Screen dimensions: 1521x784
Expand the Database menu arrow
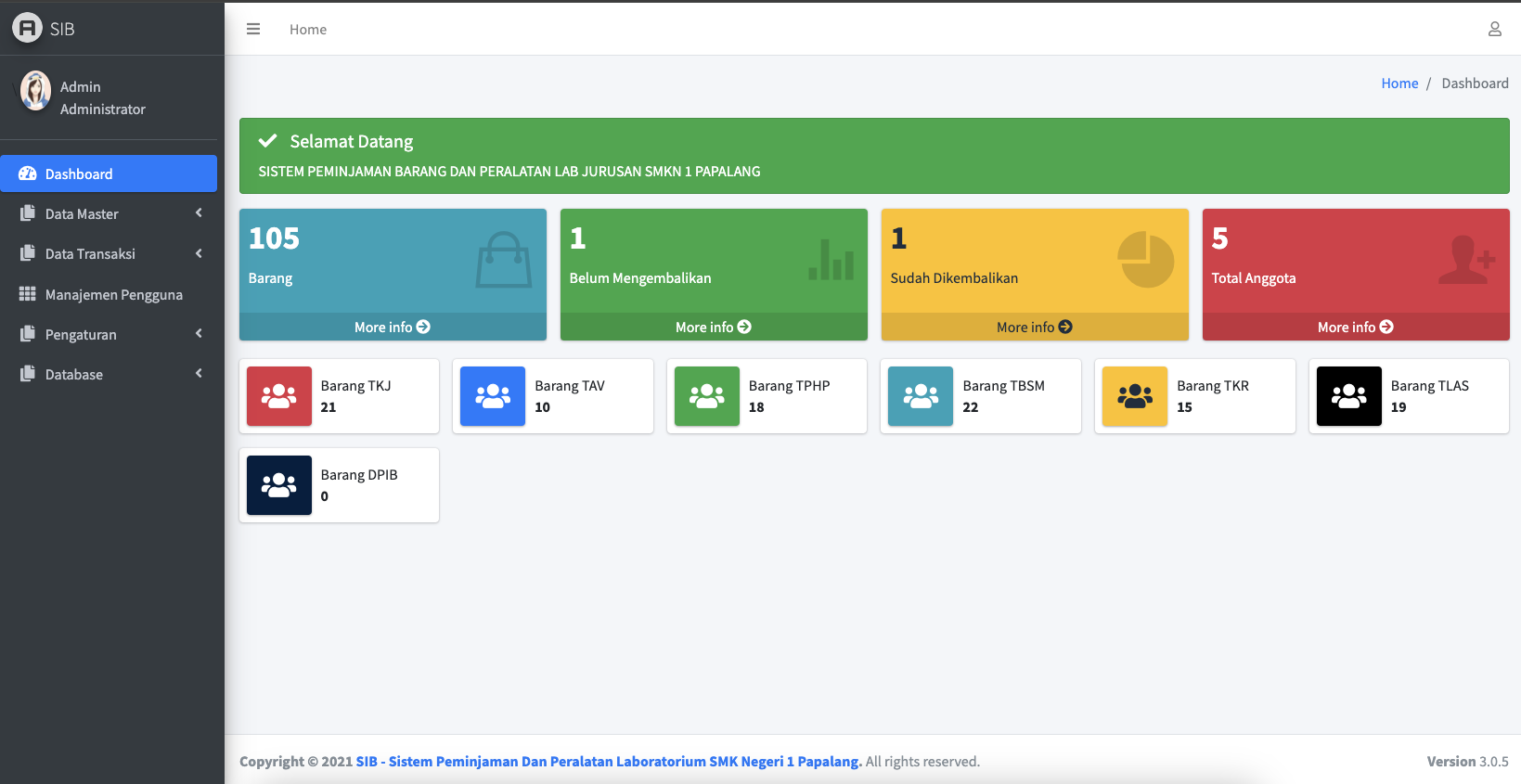click(x=199, y=374)
